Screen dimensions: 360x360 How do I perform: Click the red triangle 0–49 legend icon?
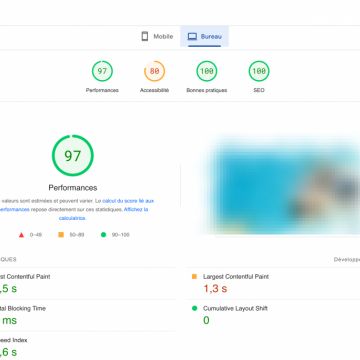pos(22,235)
